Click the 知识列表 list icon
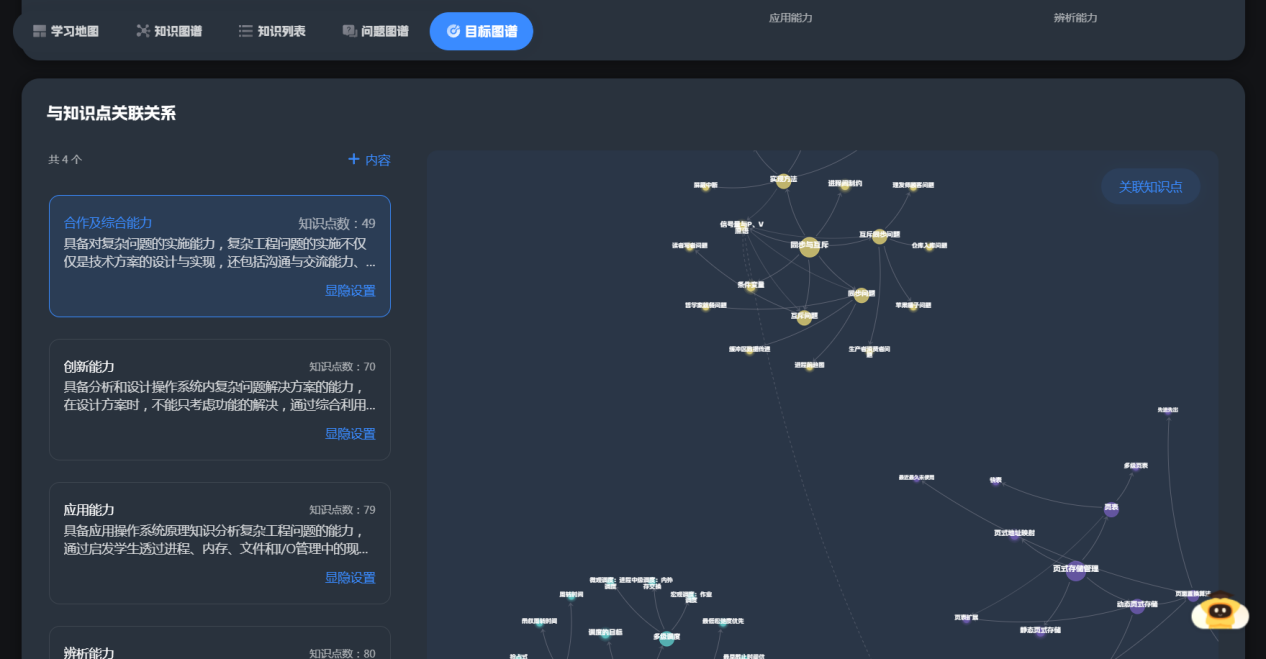The height and width of the screenshot is (659, 1266). [245, 31]
